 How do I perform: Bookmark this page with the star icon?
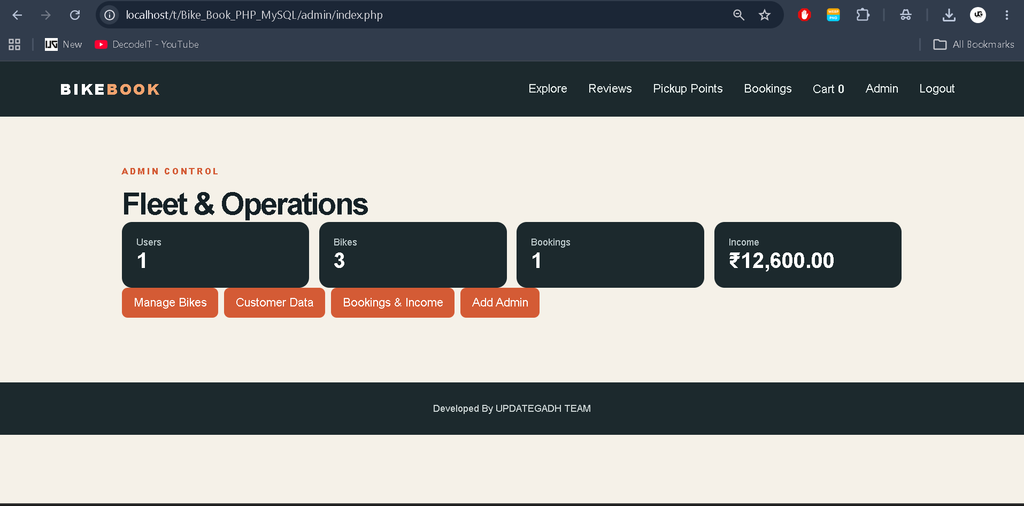(765, 15)
